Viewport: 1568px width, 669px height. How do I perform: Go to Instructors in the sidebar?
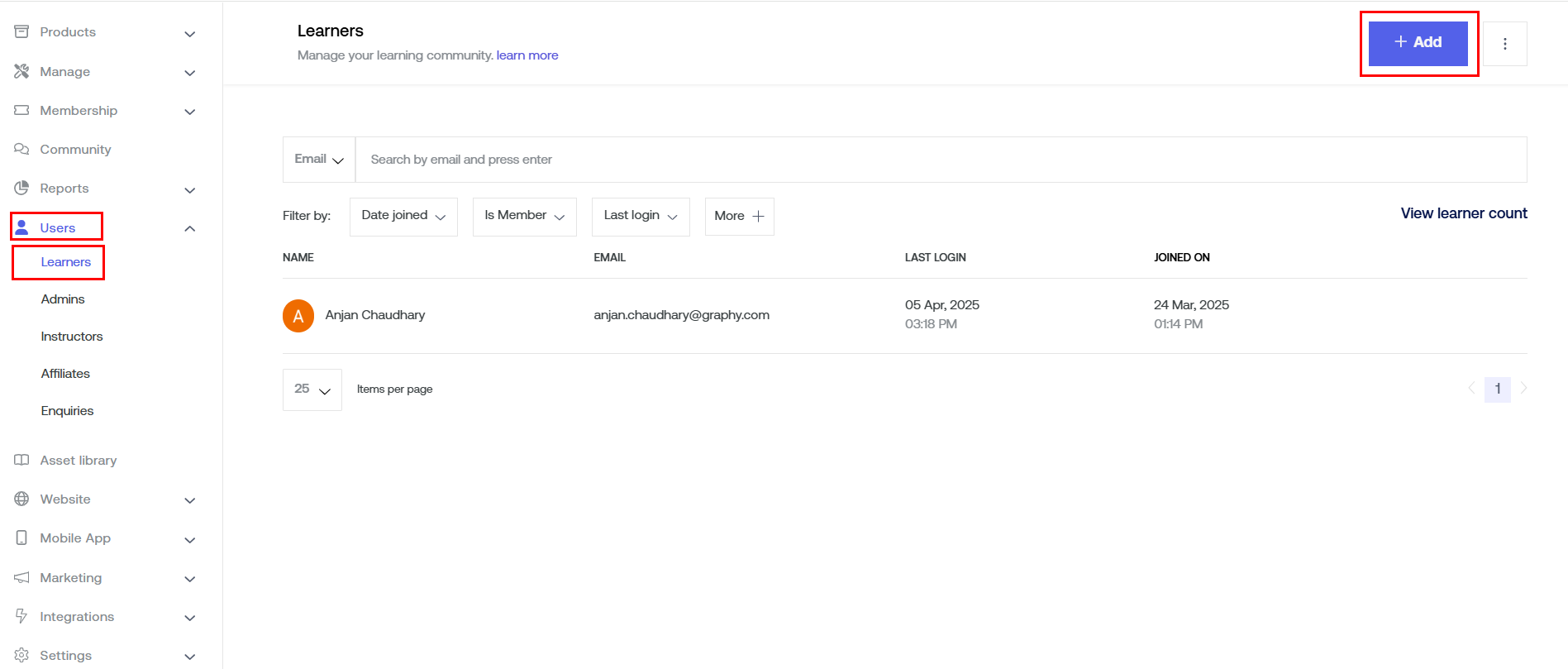tap(72, 337)
